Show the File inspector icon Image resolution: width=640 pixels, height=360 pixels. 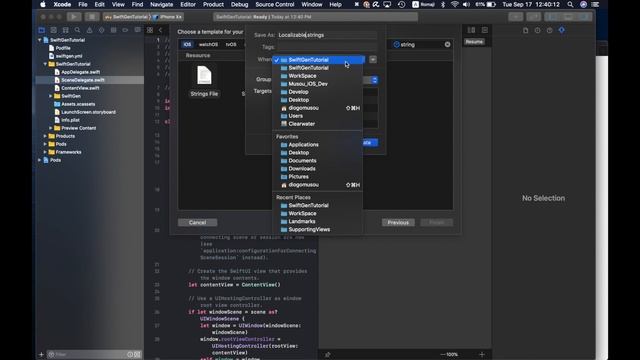(x=526, y=30)
